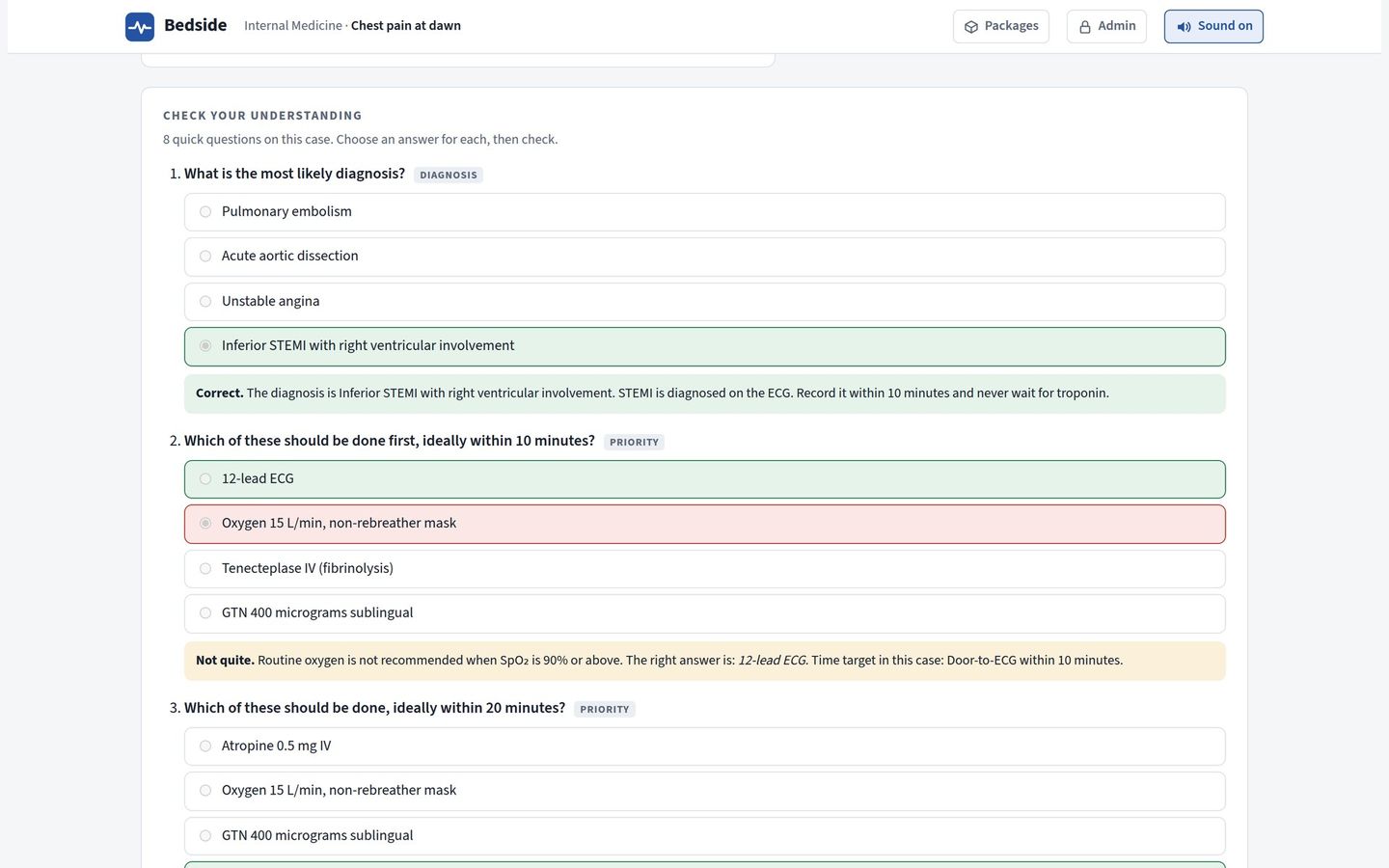Pick Inferior STEMI with right ventricular involvement
The width and height of the screenshot is (1389, 868).
[x=705, y=346]
